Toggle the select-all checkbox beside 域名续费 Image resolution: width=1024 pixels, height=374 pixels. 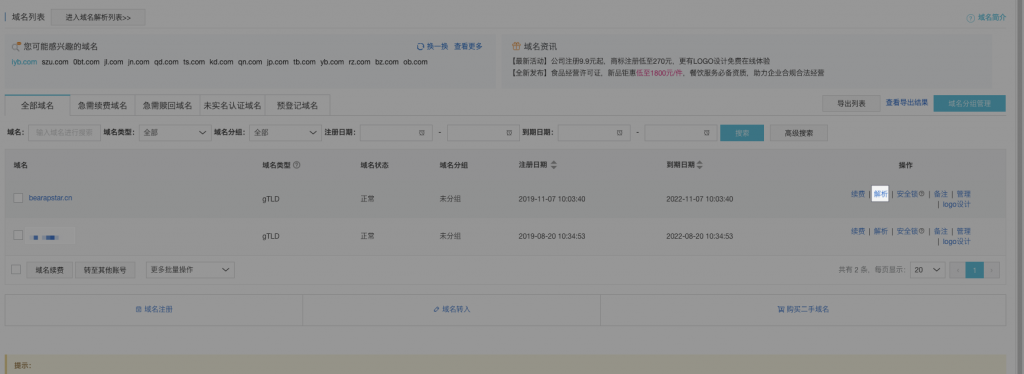point(16,270)
